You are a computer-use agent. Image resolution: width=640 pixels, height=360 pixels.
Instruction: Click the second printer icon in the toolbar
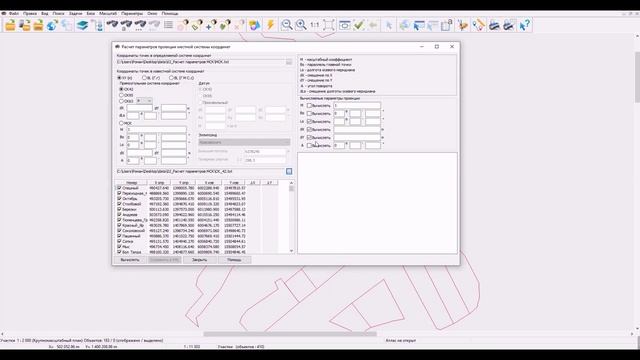click(x=509, y=25)
